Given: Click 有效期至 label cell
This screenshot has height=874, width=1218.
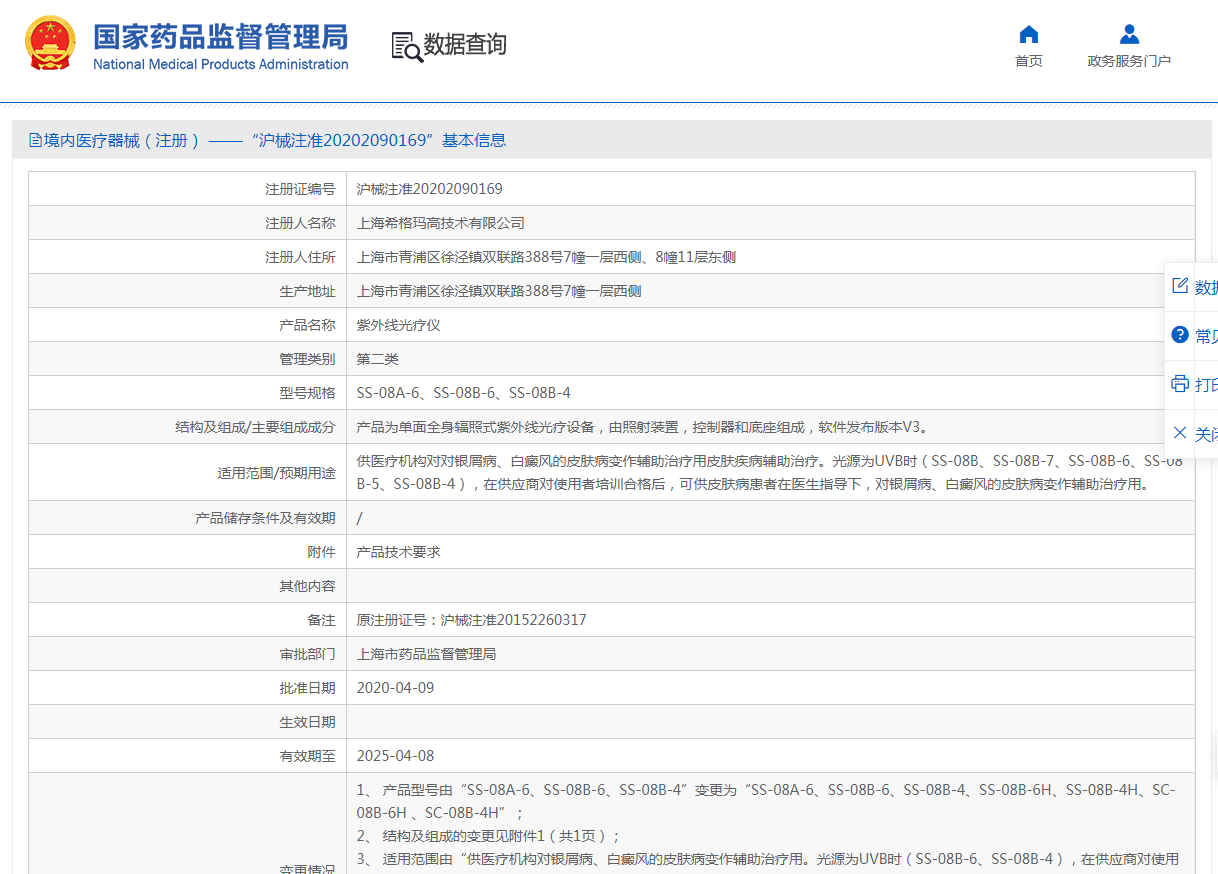Looking at the screenshot, I should (x=187, y=756).
